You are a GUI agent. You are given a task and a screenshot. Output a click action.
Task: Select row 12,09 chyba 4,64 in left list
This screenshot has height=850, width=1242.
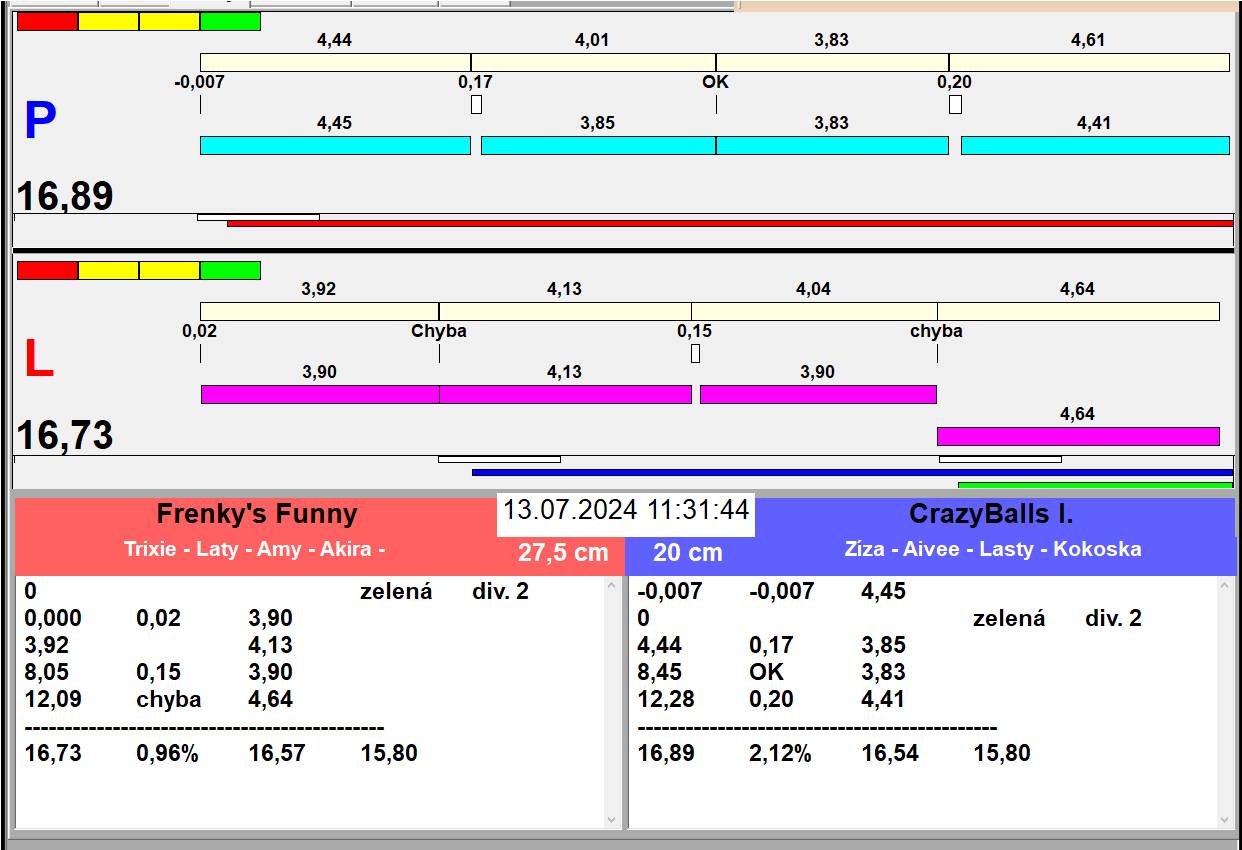point(159,699)
